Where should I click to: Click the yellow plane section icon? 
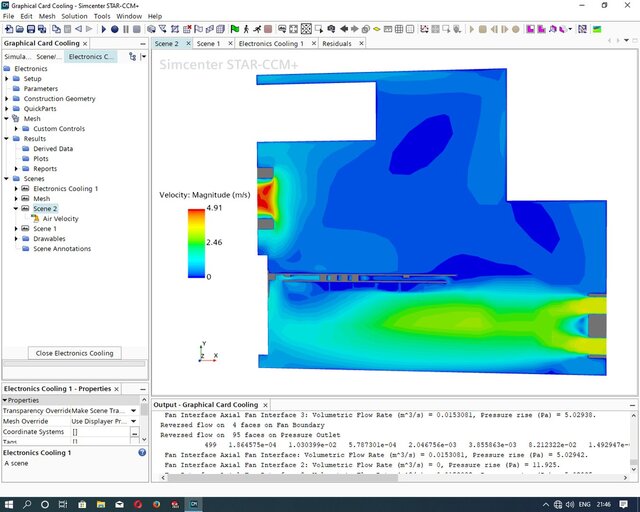(377, 29)
